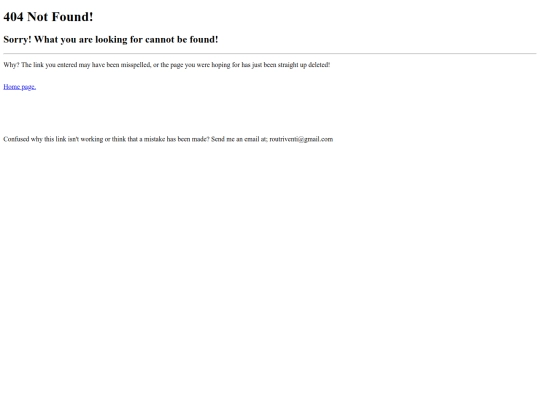Click the word "Confused" in the bottom line
Viewport: 540px width, 405px height.
pos(16,139)
